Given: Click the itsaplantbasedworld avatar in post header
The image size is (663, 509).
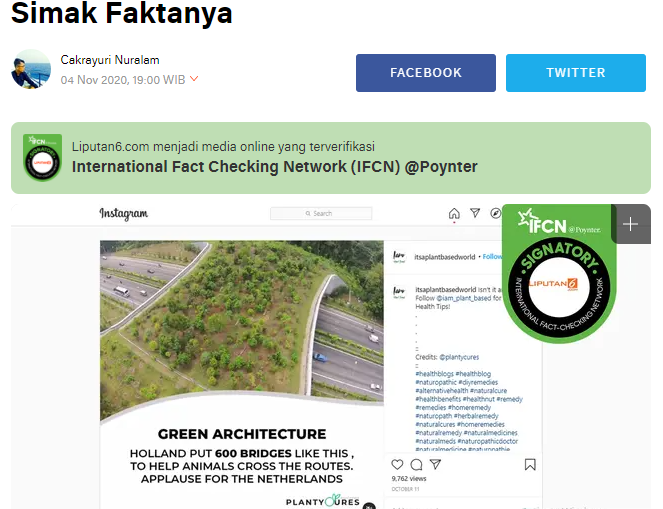Looking at the screenshot, I should (x=399, y=257).
